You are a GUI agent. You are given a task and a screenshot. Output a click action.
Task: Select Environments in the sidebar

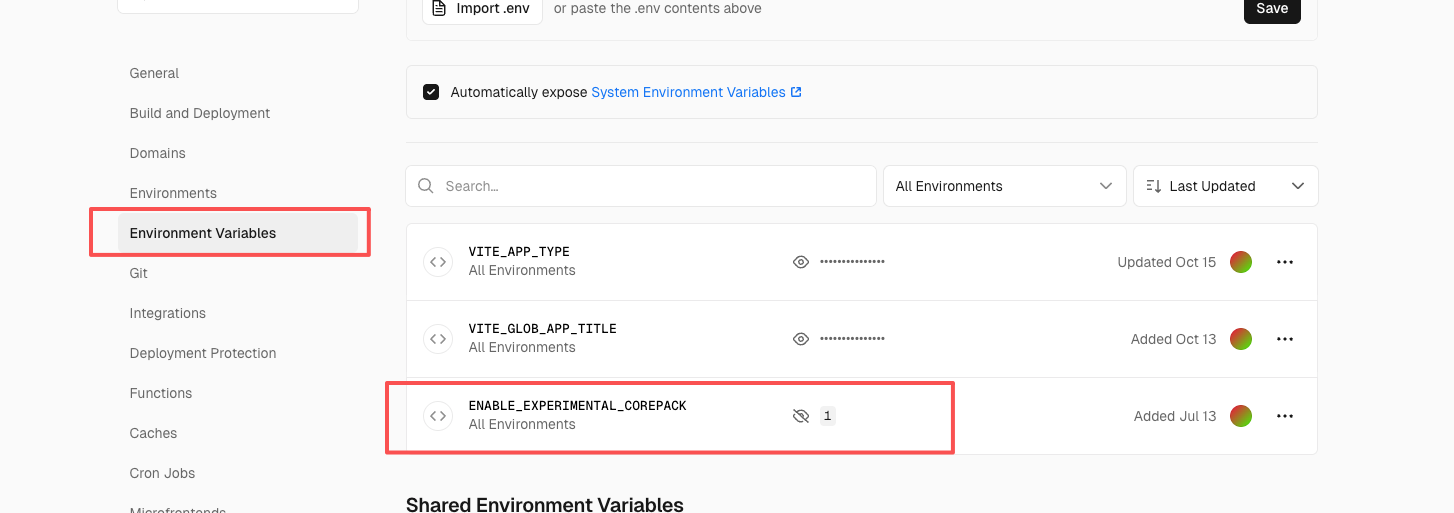pos(173,193)
